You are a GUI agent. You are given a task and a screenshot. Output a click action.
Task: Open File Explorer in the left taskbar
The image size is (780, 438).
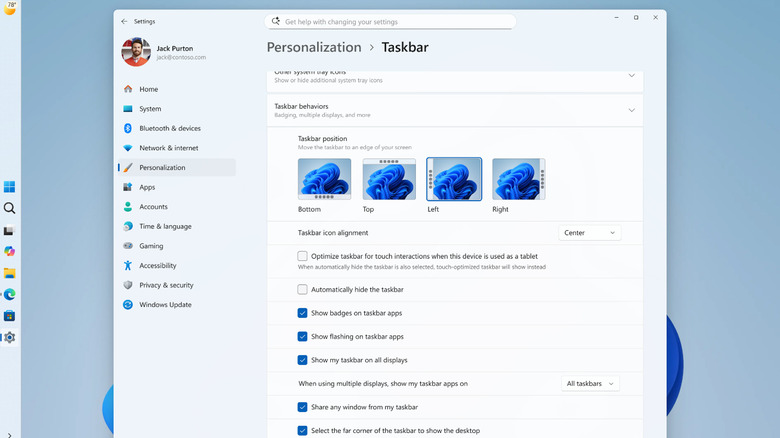pos(9,273)
